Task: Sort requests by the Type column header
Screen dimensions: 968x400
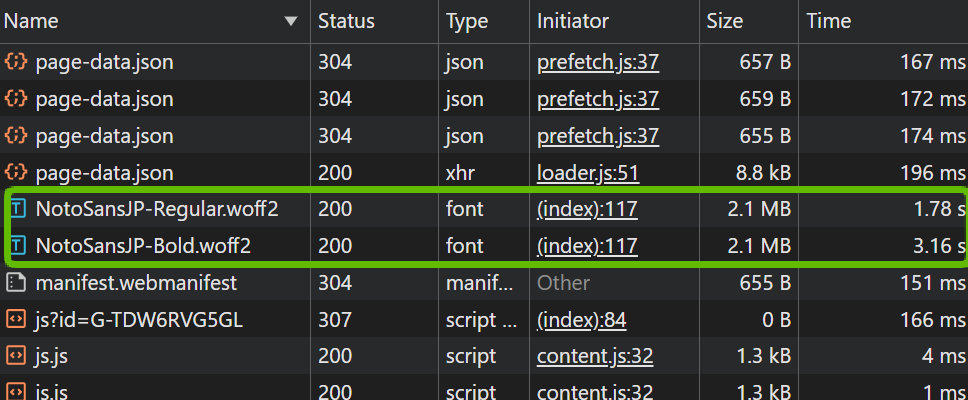Action: (466, 21)
